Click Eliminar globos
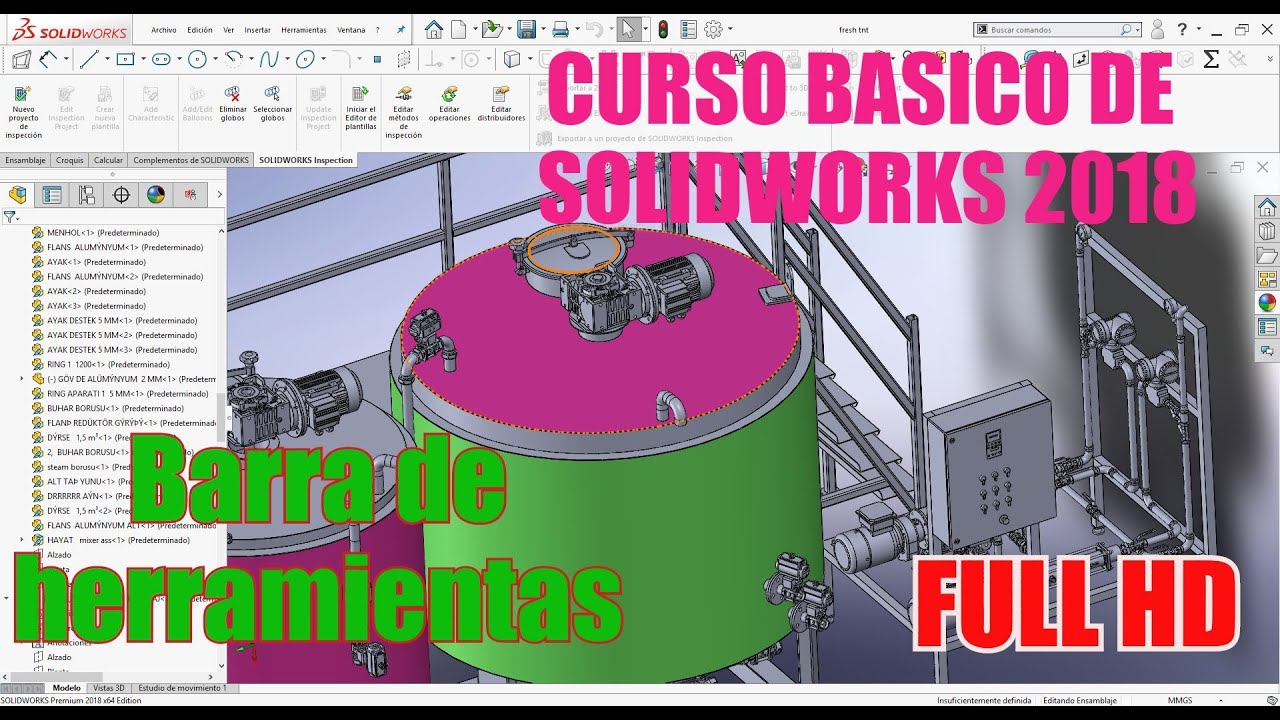Screen dimensions: 1280x720 pyautogui.click(x=232, y=104)
